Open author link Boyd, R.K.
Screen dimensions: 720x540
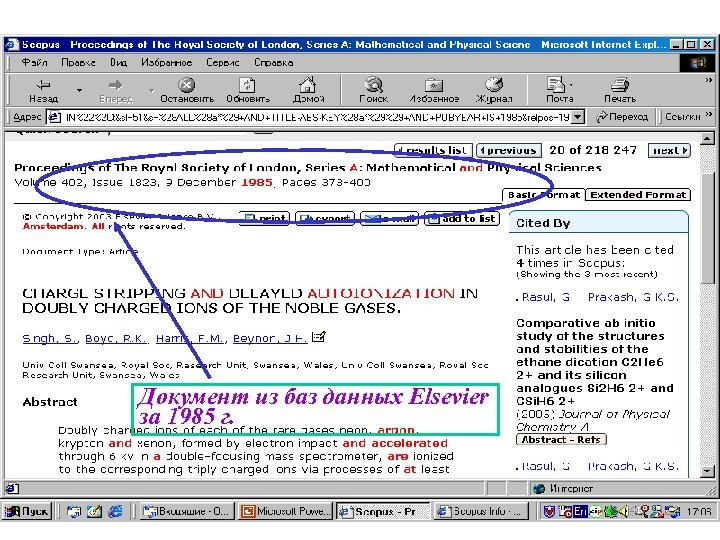(116, 338)
